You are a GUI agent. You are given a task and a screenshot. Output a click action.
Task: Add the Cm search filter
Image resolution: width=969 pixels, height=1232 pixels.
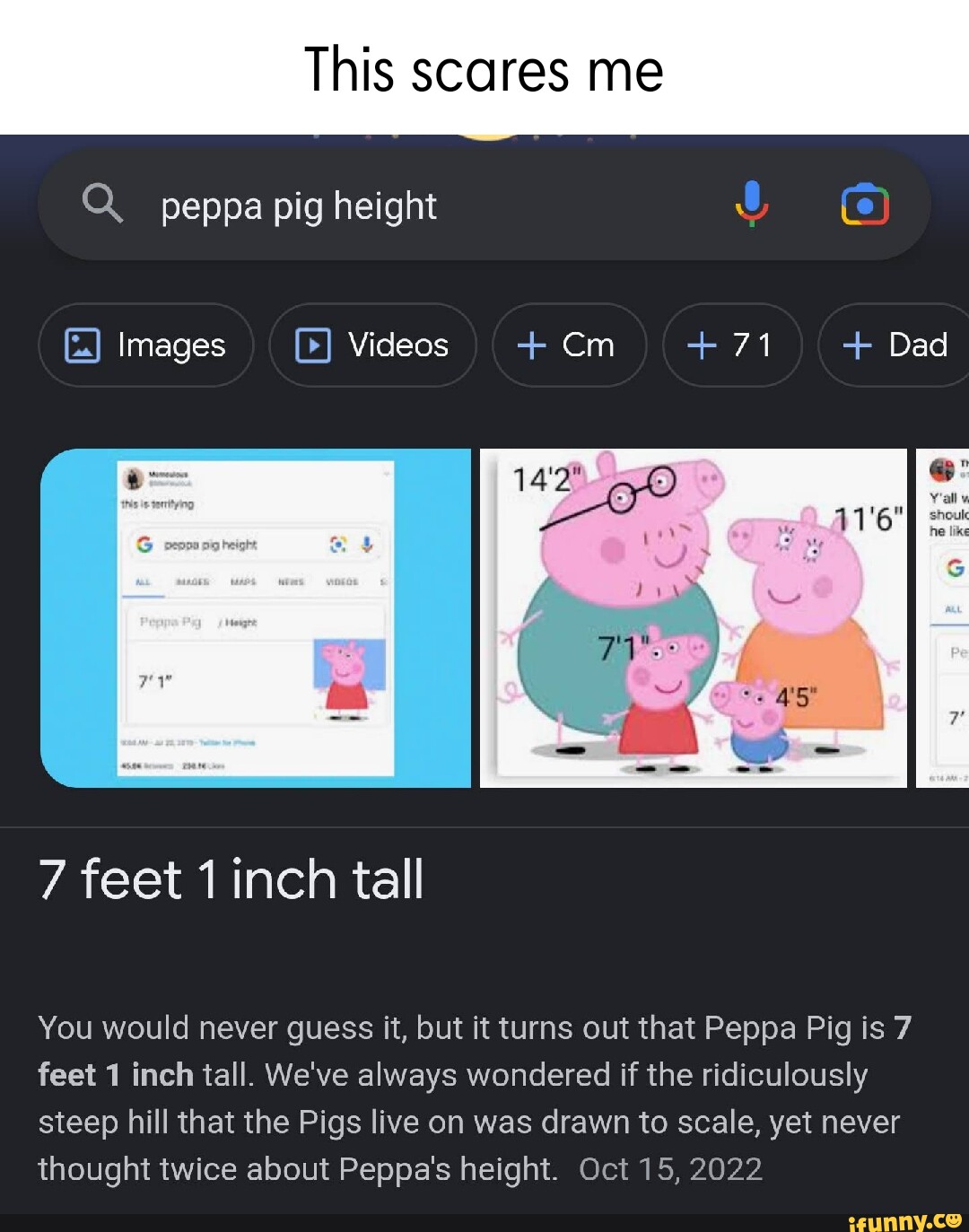[x=569, y=345]
